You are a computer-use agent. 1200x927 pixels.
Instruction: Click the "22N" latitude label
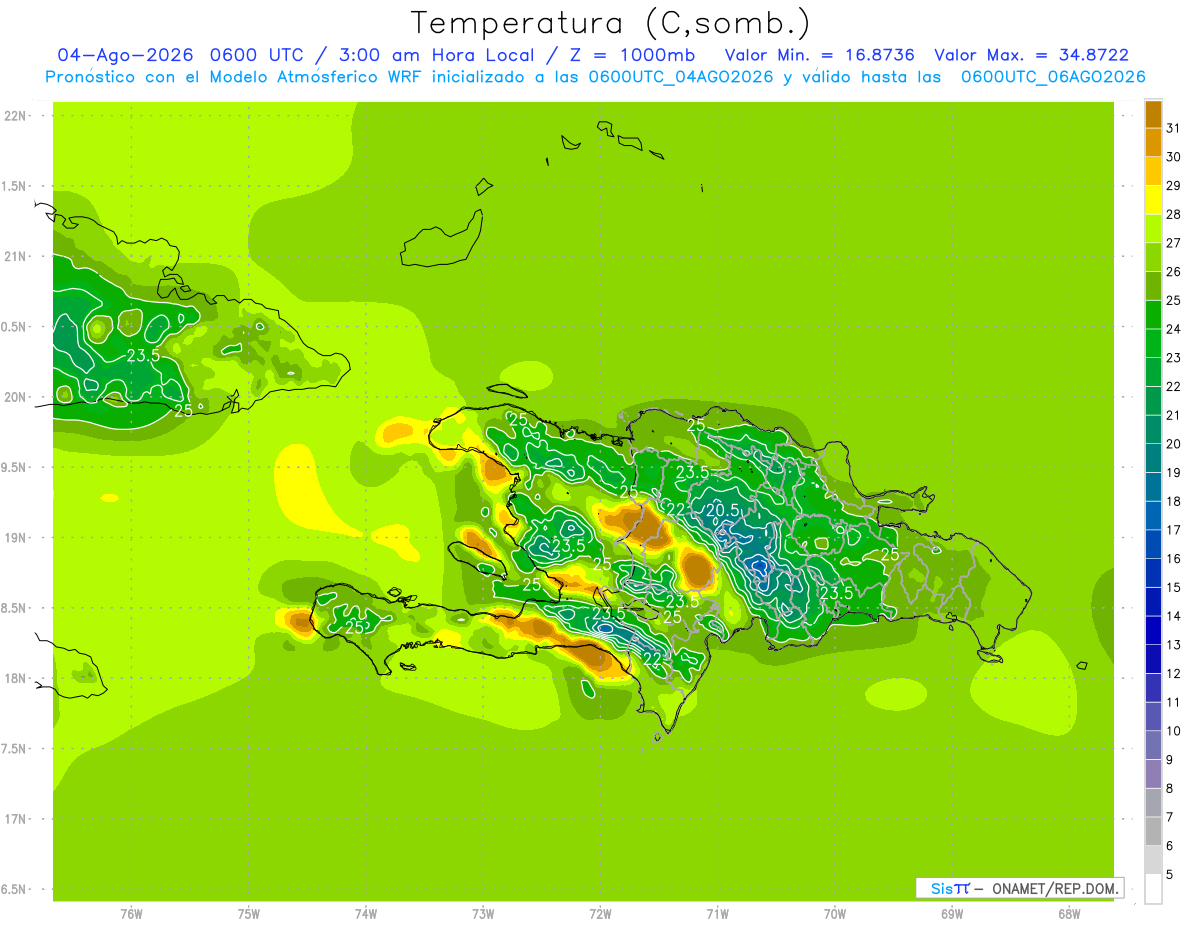[15, 116]
